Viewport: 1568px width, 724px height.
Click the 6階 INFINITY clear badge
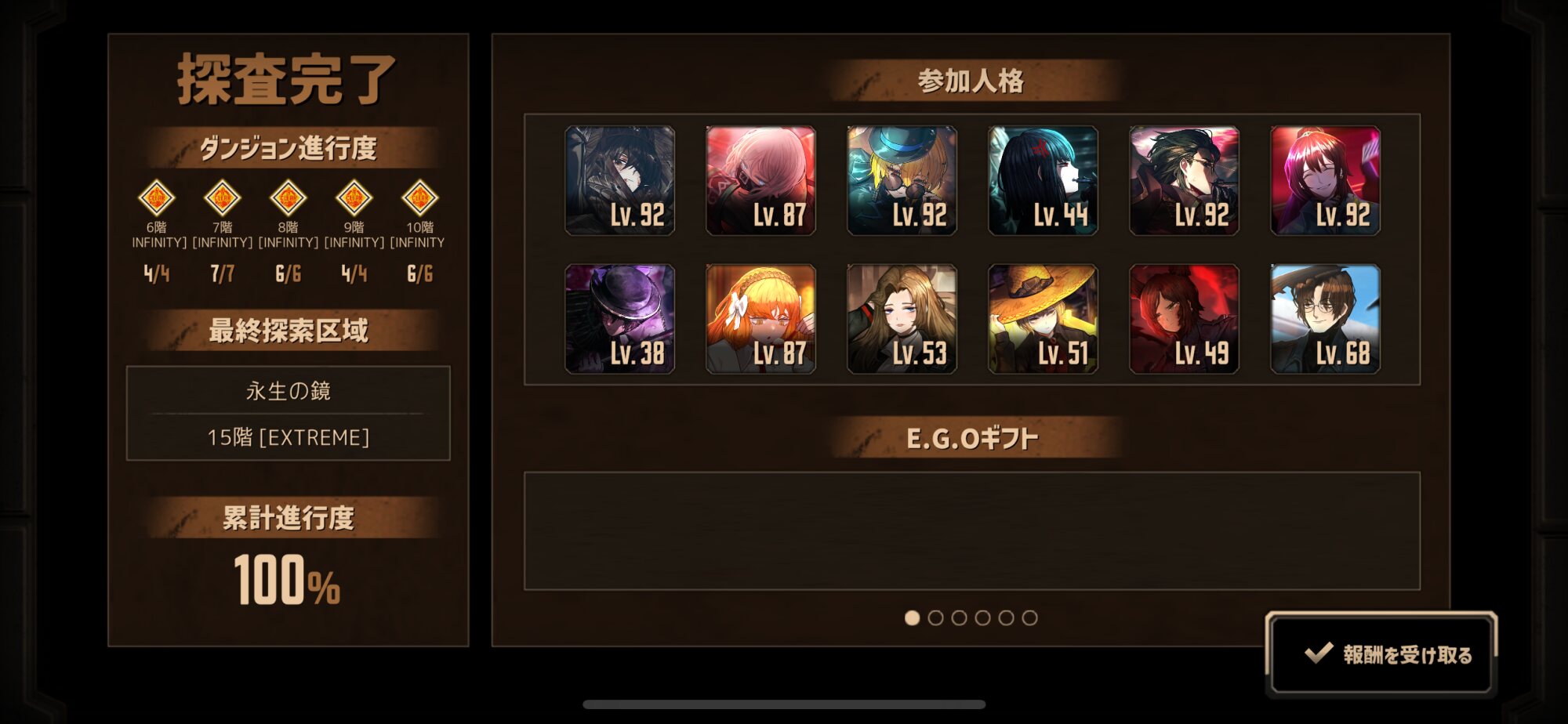[156, 197]
